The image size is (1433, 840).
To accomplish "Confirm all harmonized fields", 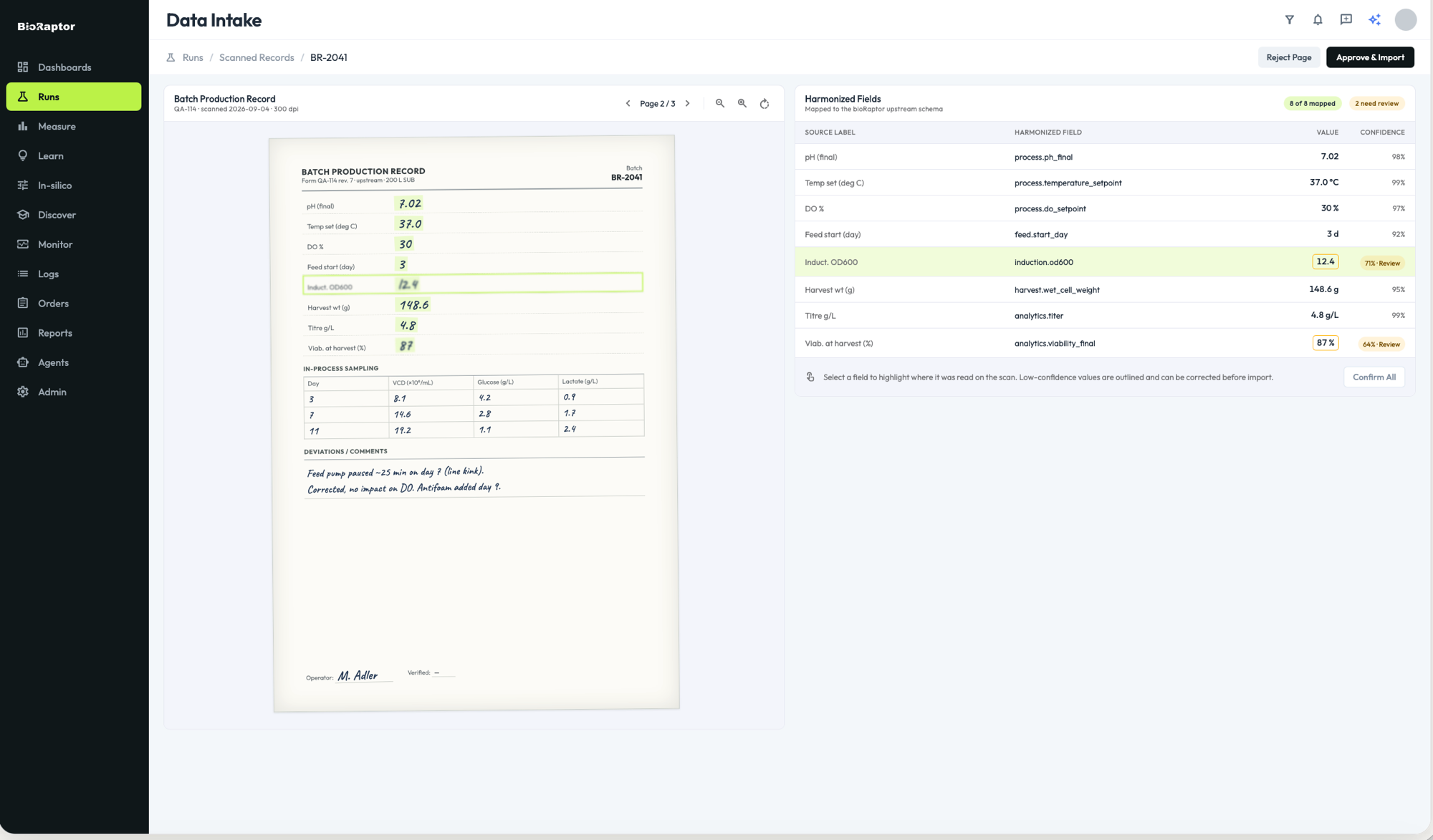I will click(x=1374, y=377).
